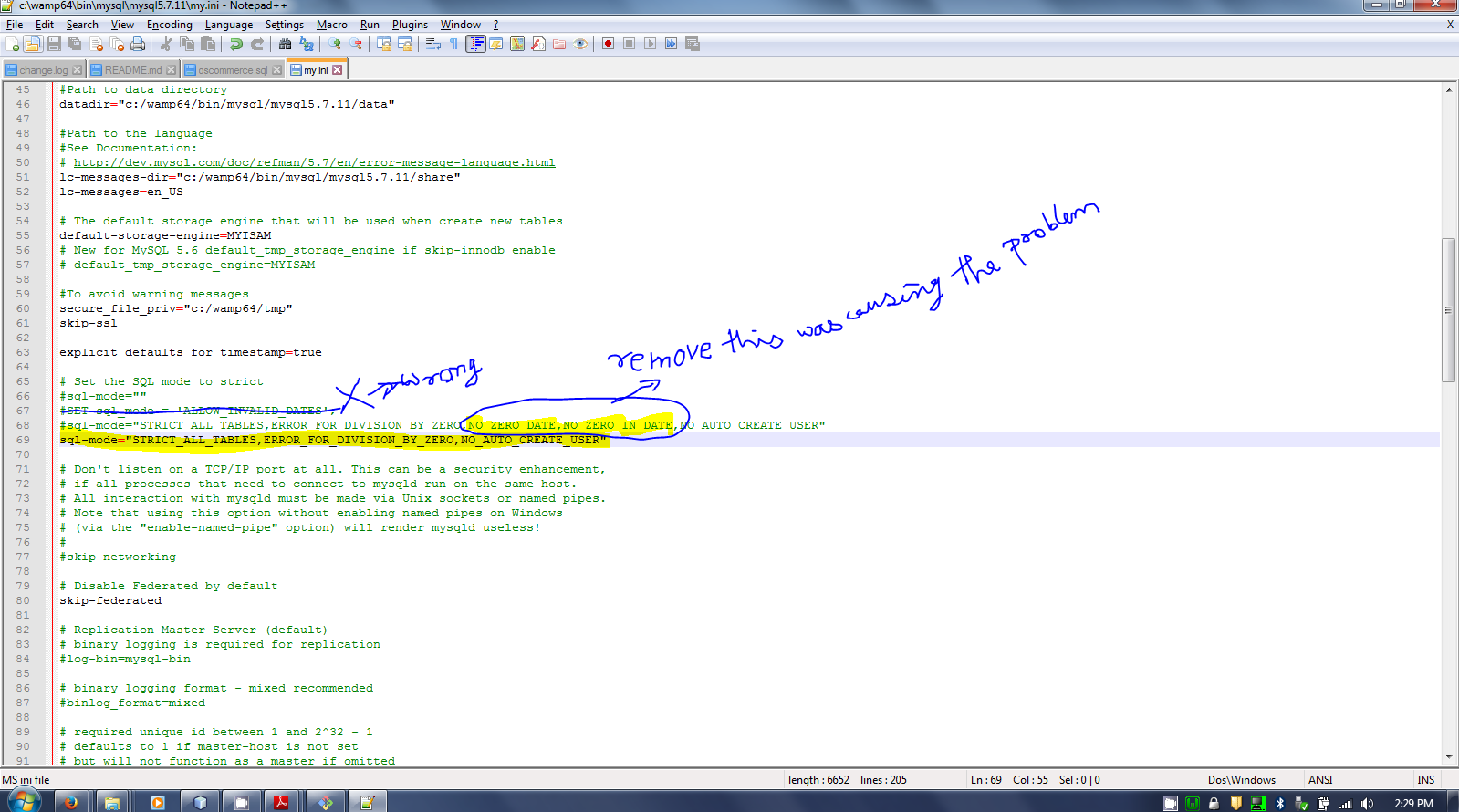Open the Search menu
Screen dimensions: 1459x812
point(82,25)
